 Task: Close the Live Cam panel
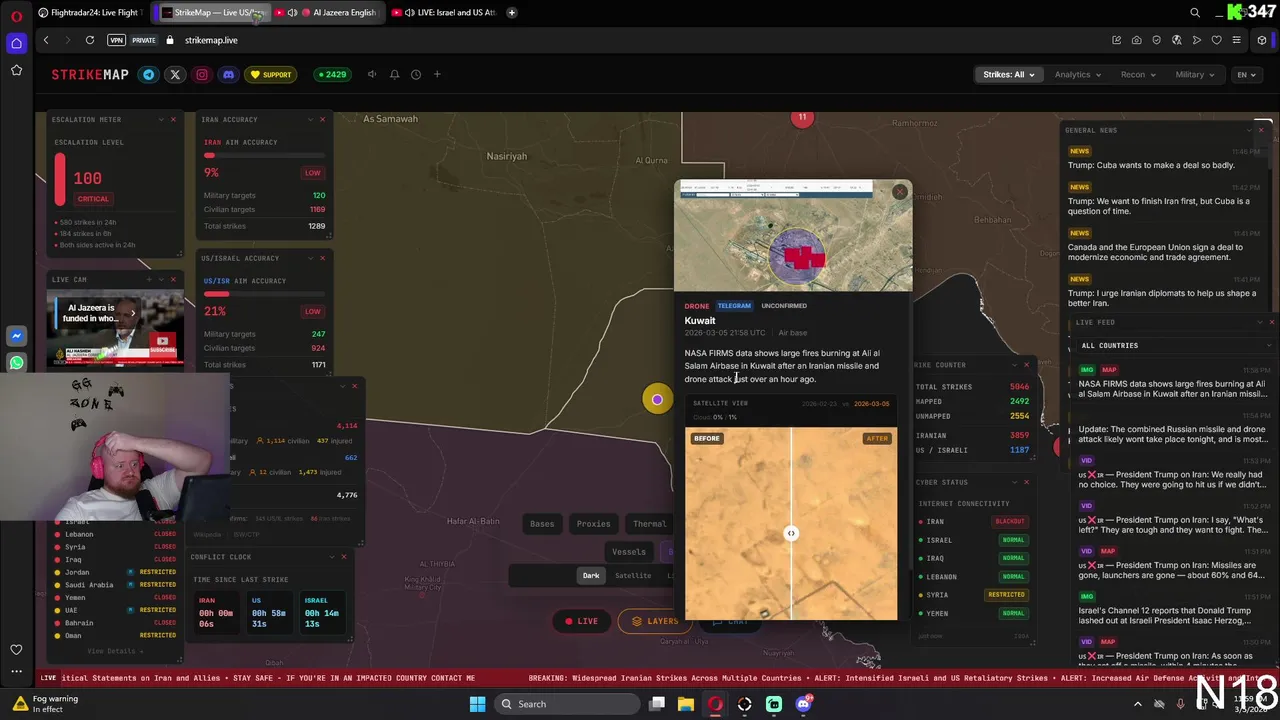point(173,279)
